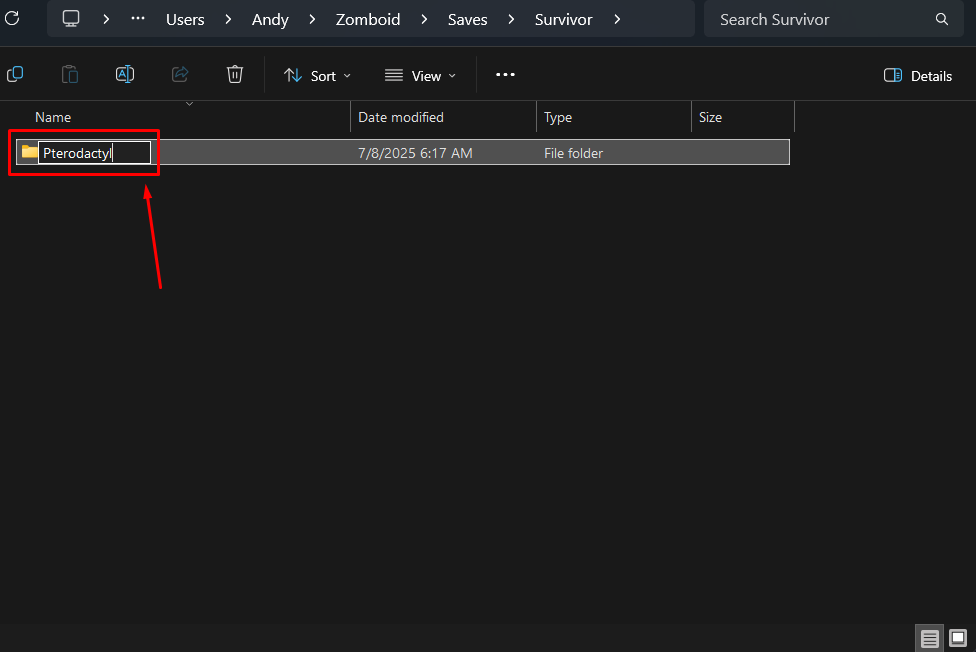The height and width of the screenshot is (652, 976).
Task: Toggle the Details pane
Action: [x=918, y=75]
